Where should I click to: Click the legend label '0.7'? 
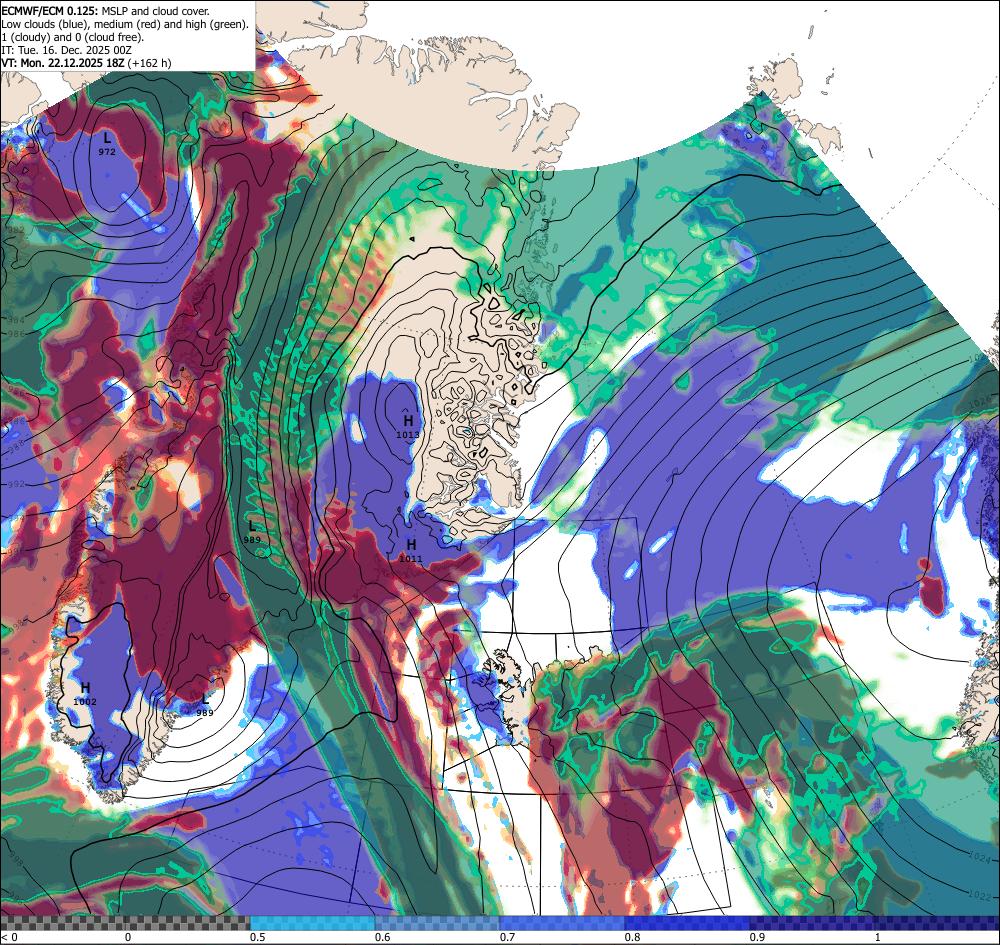508,937
